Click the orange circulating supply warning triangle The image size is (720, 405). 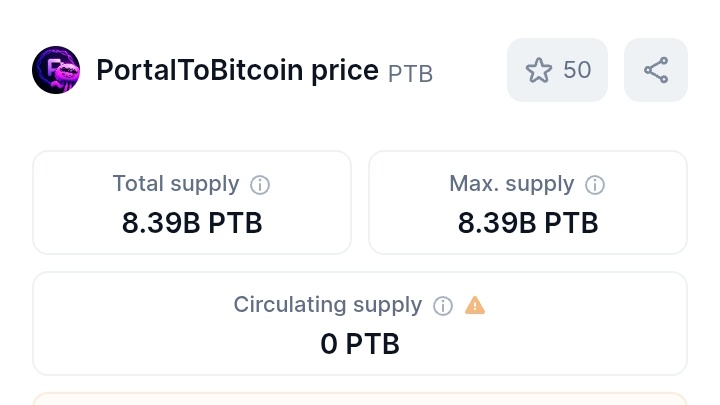tap(475, 305)
